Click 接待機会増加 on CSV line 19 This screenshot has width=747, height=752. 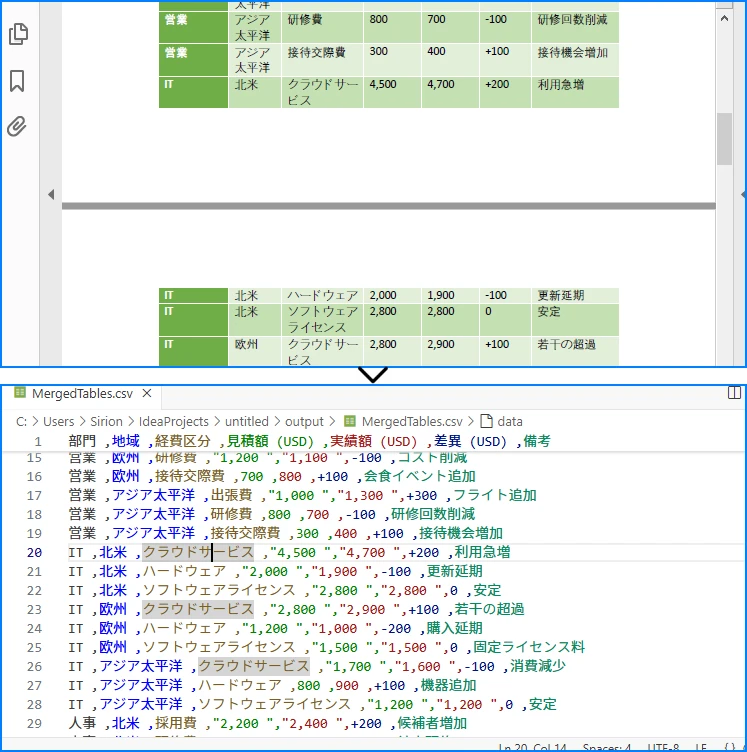[461, 534]
